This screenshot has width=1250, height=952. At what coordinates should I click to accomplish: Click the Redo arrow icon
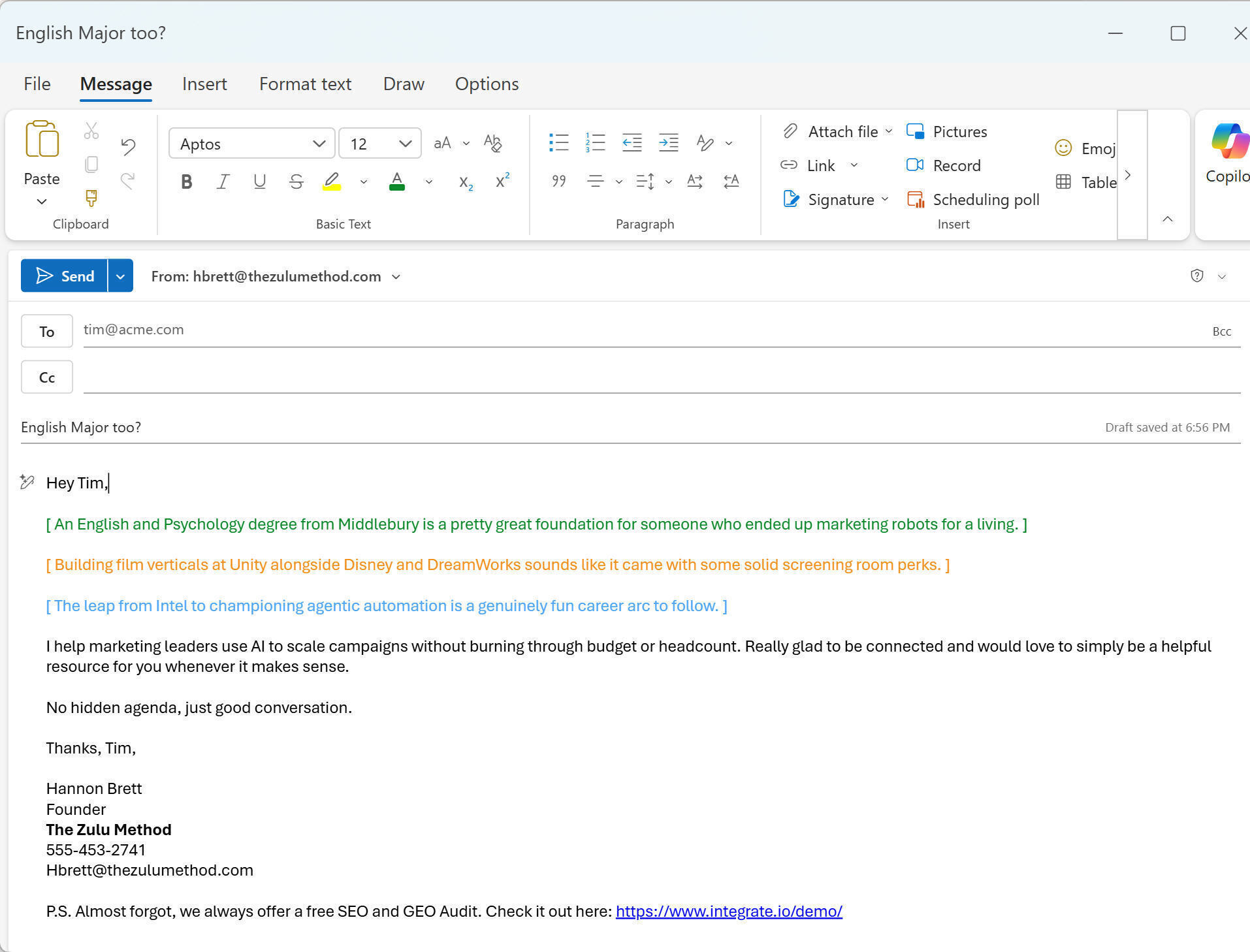click(128, 180)
